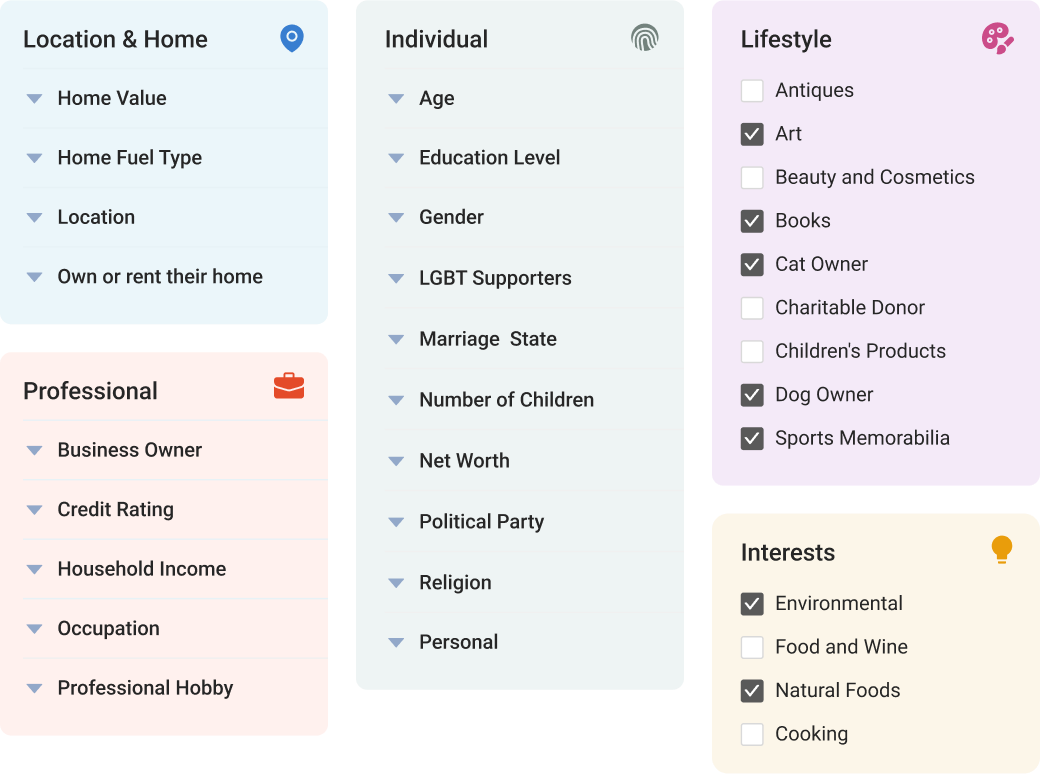Viewport: 1040px width, 777px height.
Task: Enable the Food and Wine checkbox
Action: [x=752, y=648]
